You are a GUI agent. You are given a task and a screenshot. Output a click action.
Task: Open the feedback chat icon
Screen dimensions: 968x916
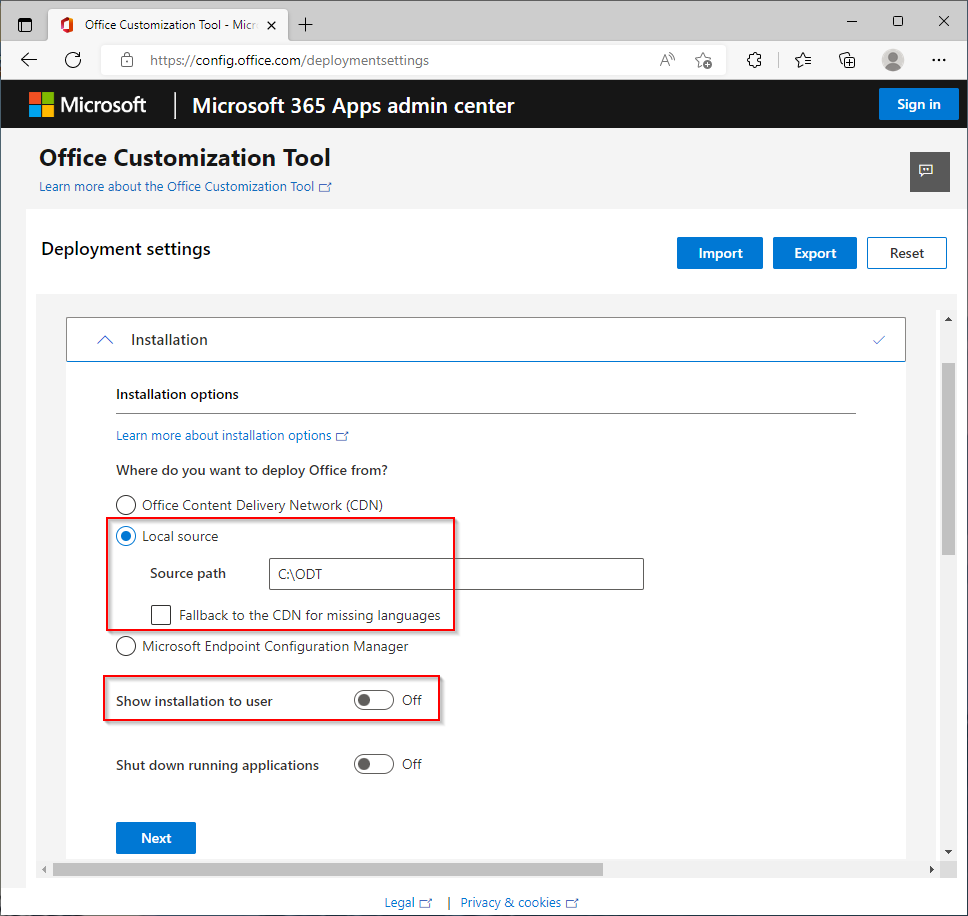tap(928, 171)
